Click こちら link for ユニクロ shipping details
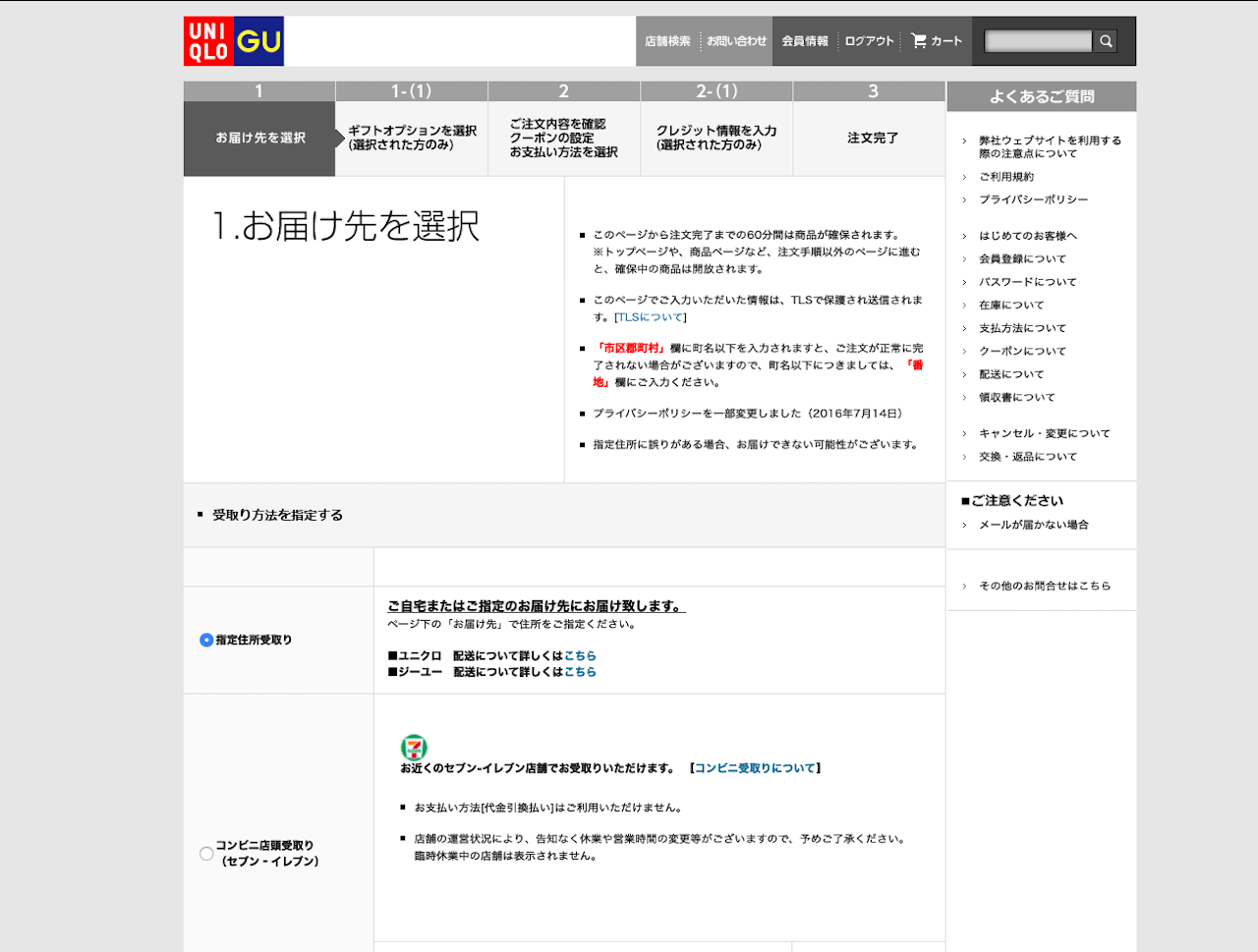This screenshot has height=952, width=1258. point(580,656)
